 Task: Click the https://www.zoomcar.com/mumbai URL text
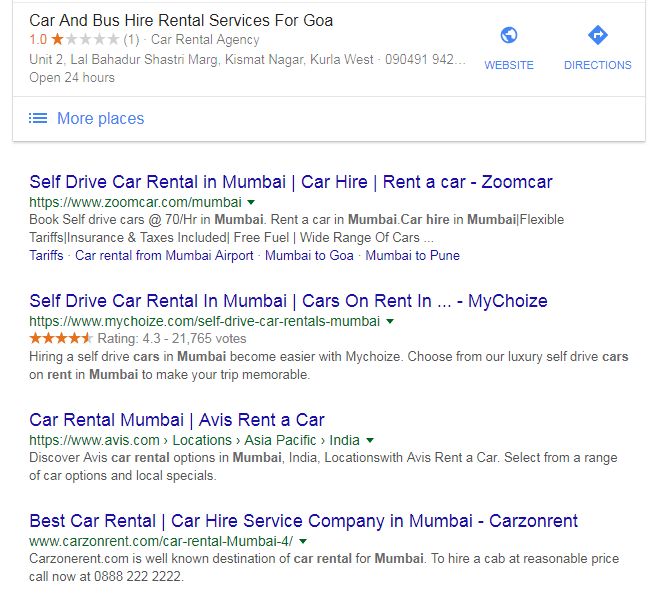tap(135, 202)
